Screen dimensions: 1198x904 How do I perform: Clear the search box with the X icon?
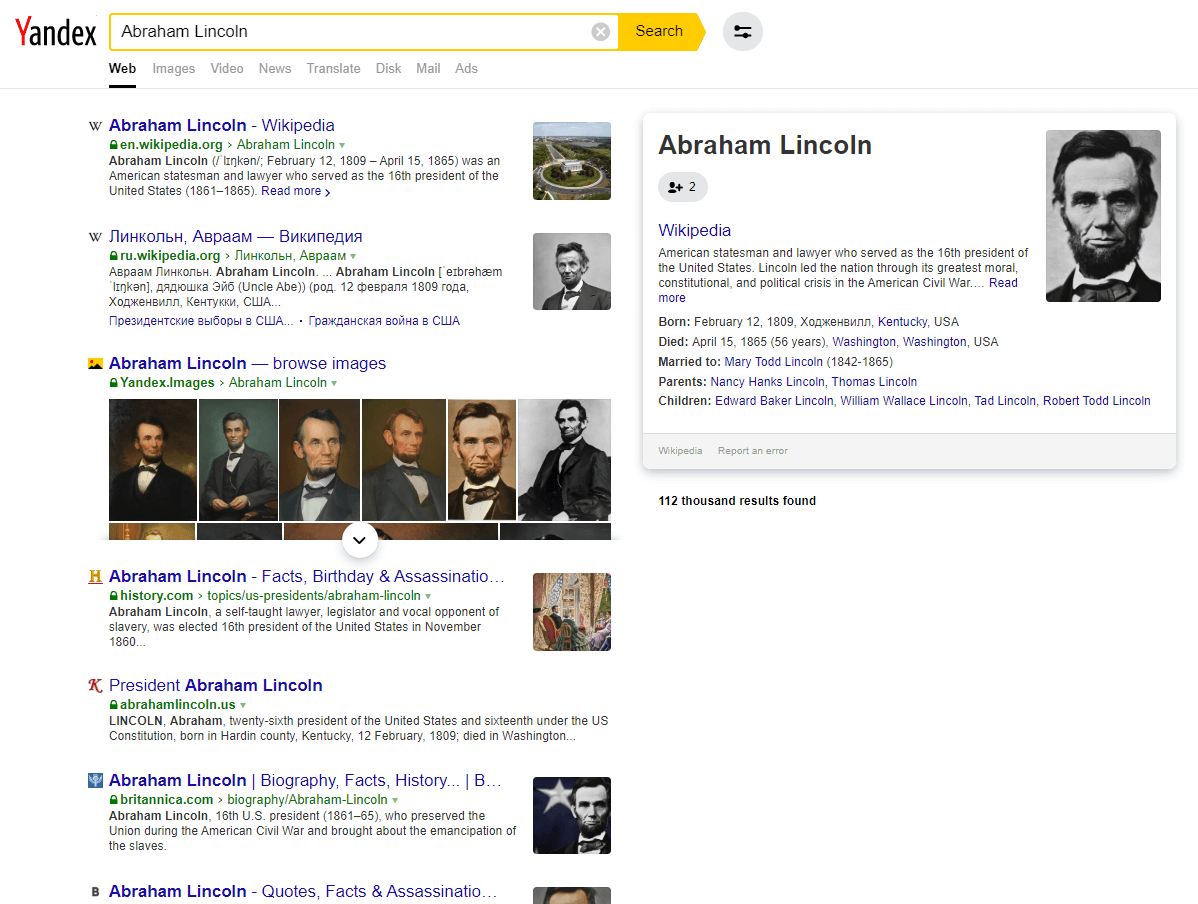point(601,31)
